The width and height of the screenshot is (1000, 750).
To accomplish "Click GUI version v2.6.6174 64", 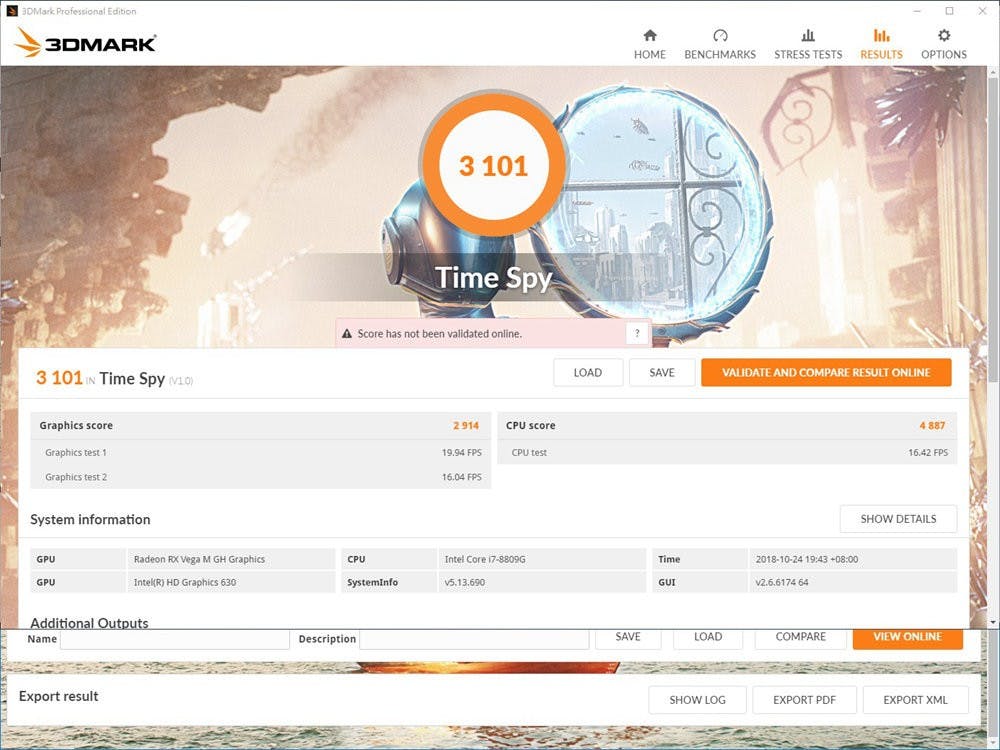I will [782, 582].
